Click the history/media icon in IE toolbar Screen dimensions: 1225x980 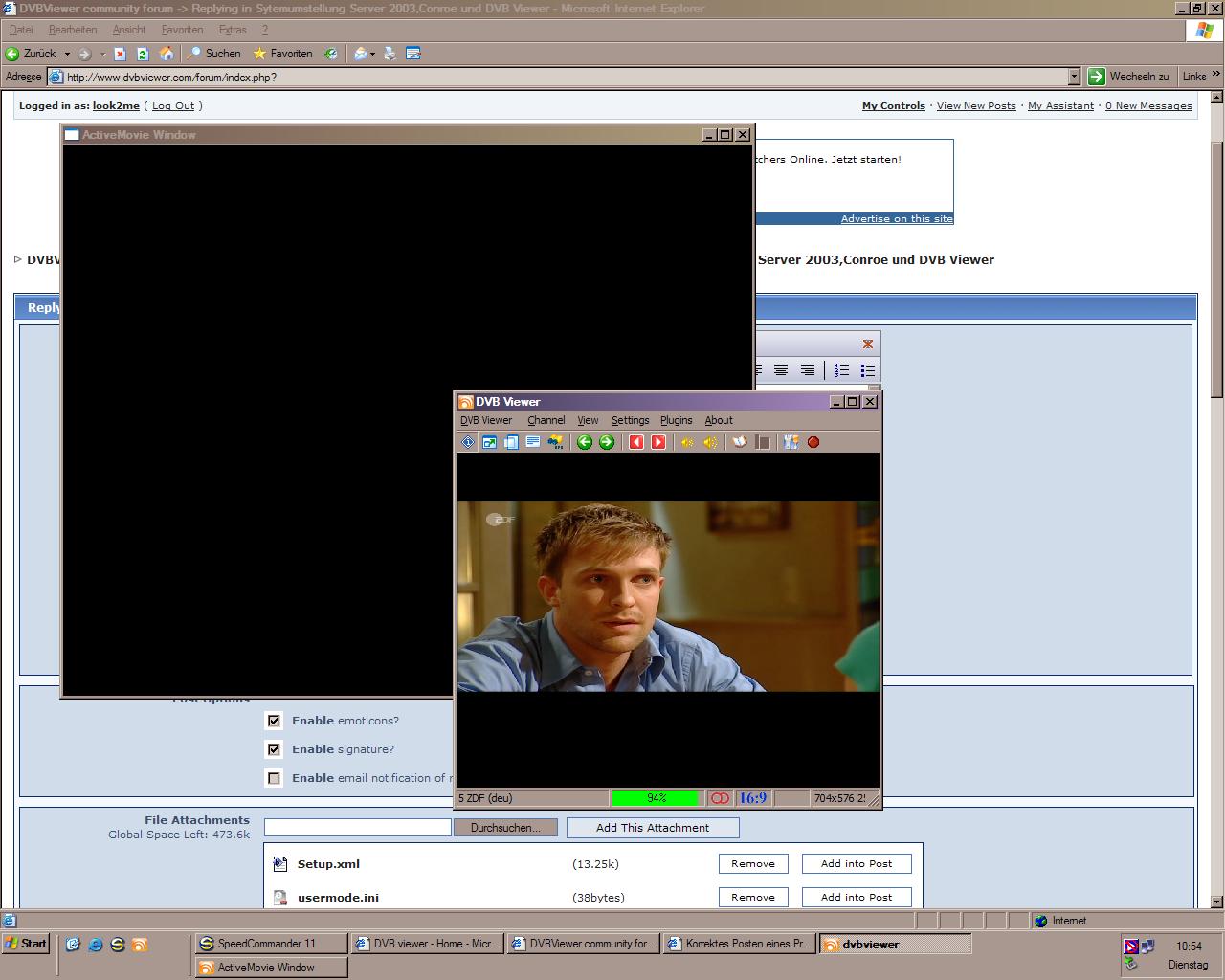(330, 54)
